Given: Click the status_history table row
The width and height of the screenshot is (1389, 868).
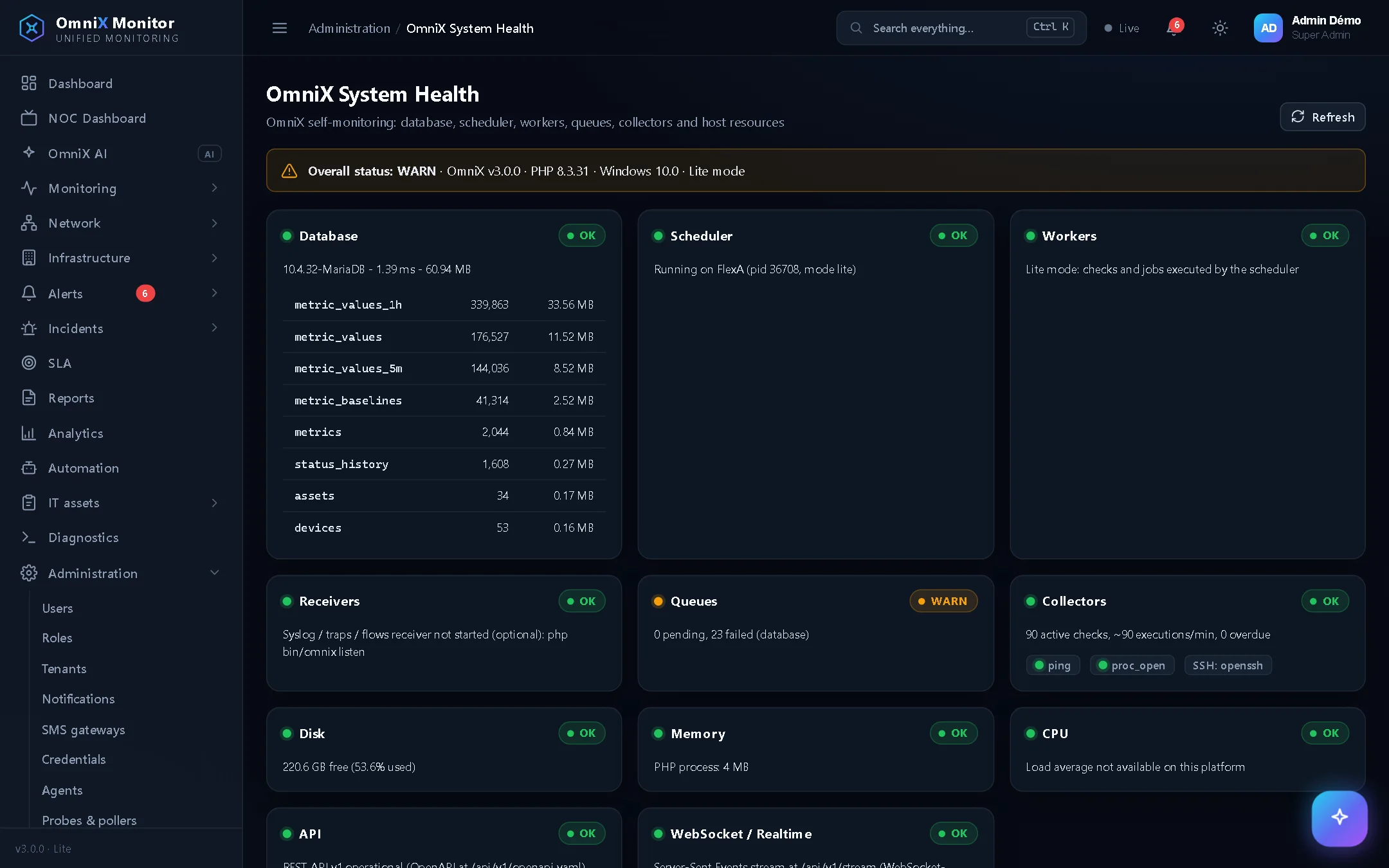Looking at the screenshot, I should [x=444, y=464].
